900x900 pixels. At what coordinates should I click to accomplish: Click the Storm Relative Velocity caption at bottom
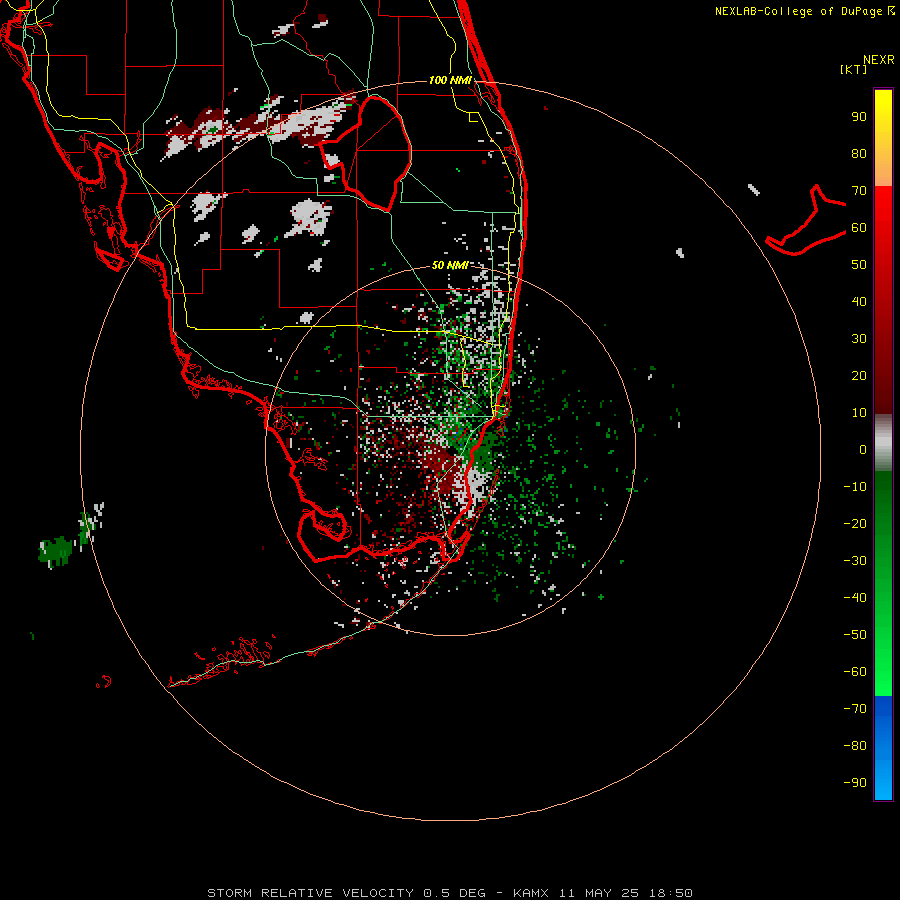point(449,893)
